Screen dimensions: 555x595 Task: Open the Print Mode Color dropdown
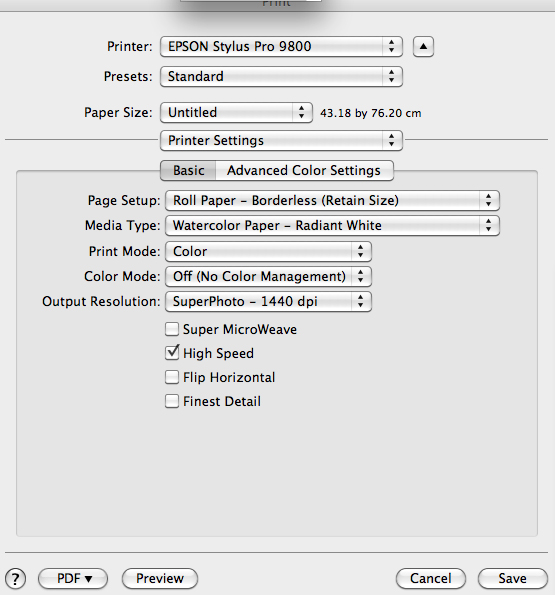pos(268,252)
